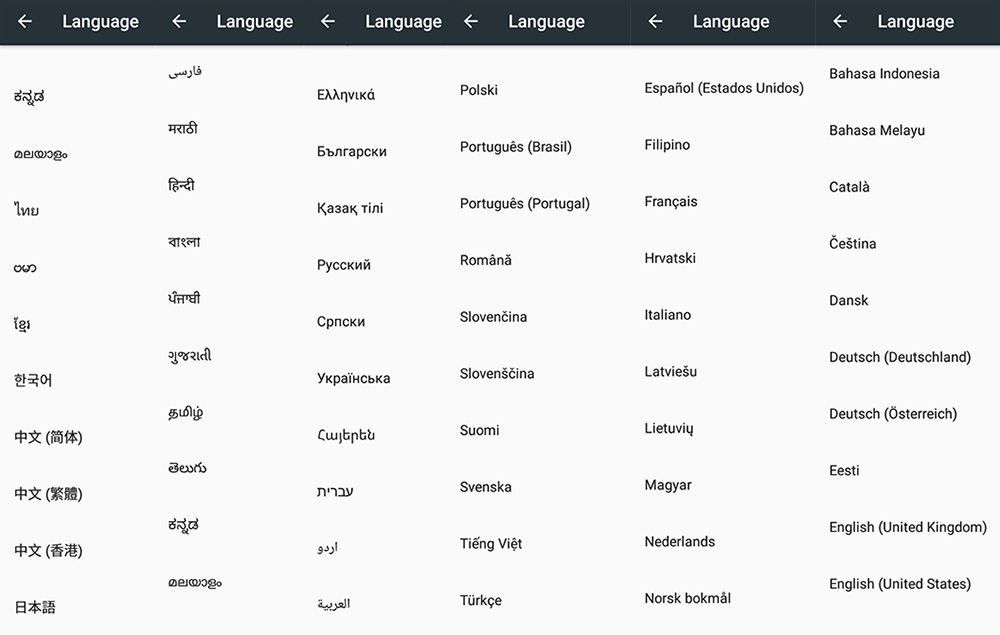Select Español (Estados Unidos)
Image resolution: width=1000 pixels, height=635 pixels.
pyautogui.click(x=724, y=88)
